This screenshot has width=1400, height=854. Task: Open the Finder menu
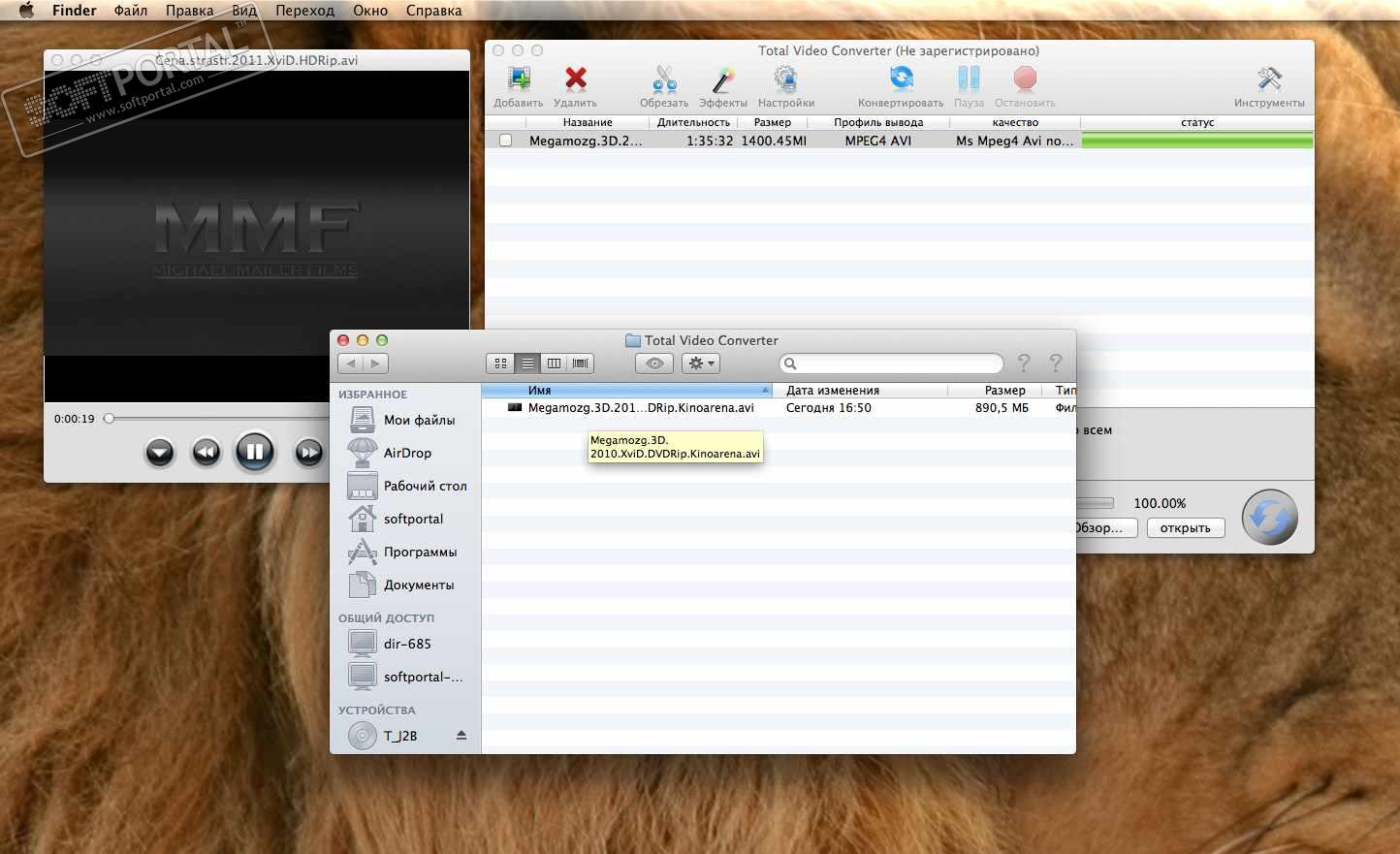click(x=75, y=11)
